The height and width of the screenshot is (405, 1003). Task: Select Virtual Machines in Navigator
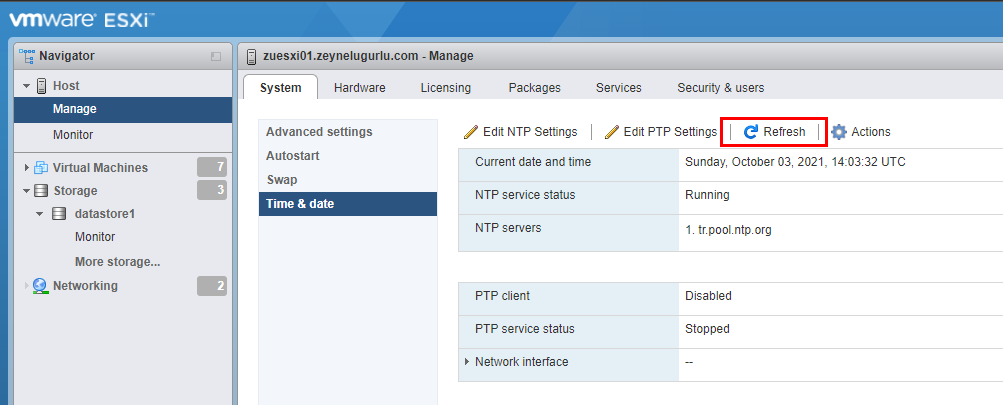(100, 168)
